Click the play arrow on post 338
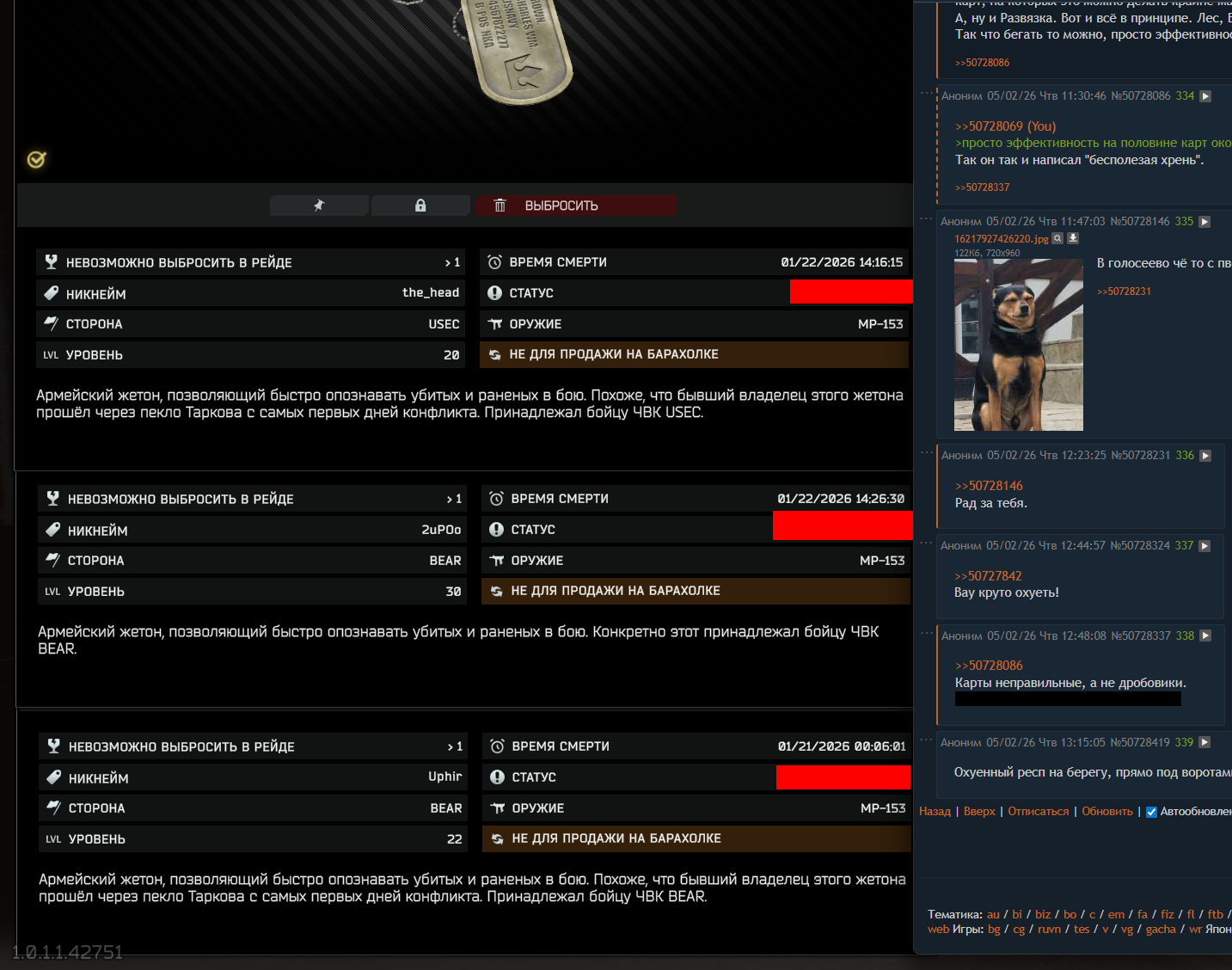 1205,636
